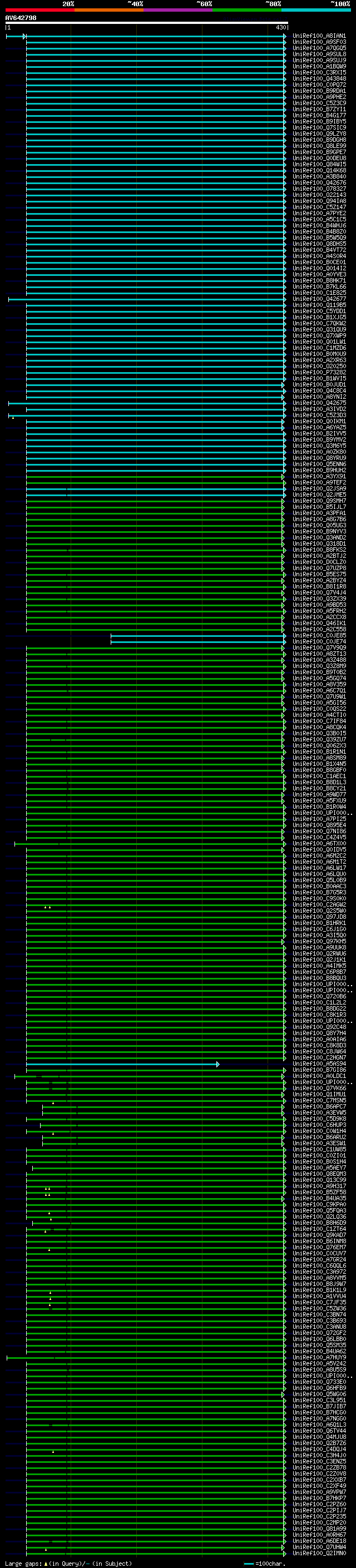Click the label UniRef100_A7GR24
The image size is (356, 1568).
pyautogui.click(x=319, y=1259)
